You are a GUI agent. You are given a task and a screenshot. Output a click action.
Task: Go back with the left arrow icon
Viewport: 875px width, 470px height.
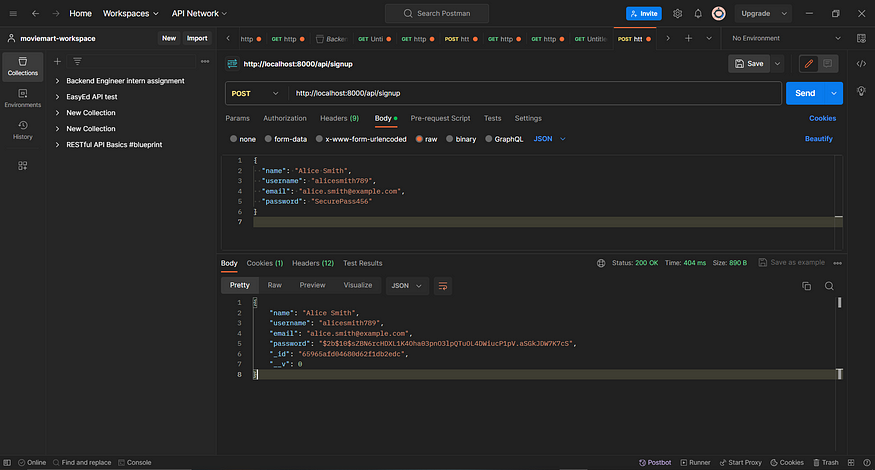coord(35,13)
